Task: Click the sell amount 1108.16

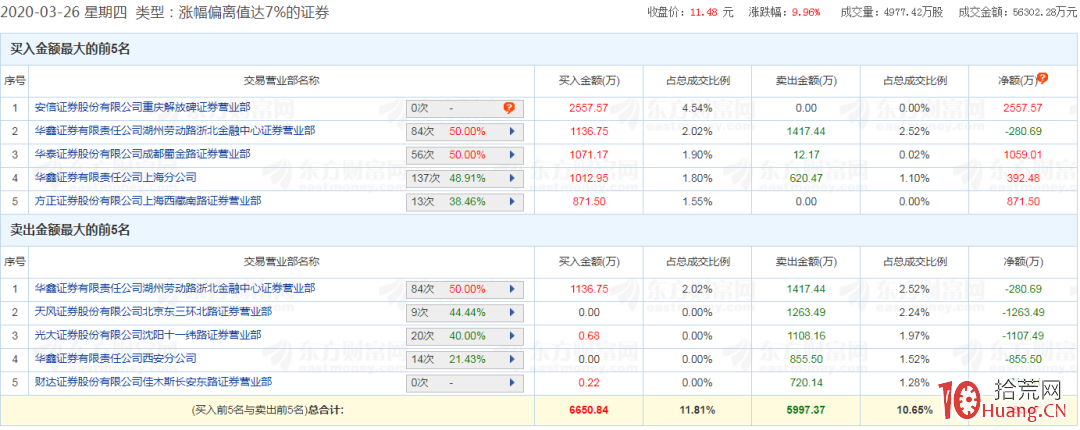Action: tap(805, 336)
